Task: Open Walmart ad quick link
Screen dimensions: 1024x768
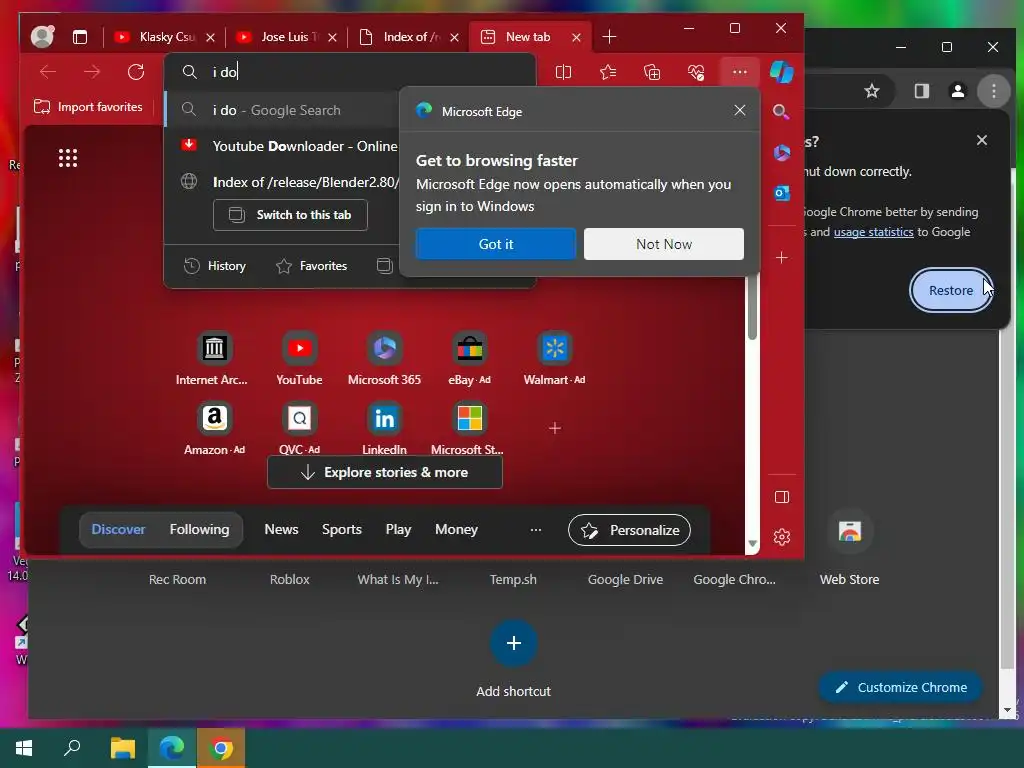Action: [x=554, y=359]
